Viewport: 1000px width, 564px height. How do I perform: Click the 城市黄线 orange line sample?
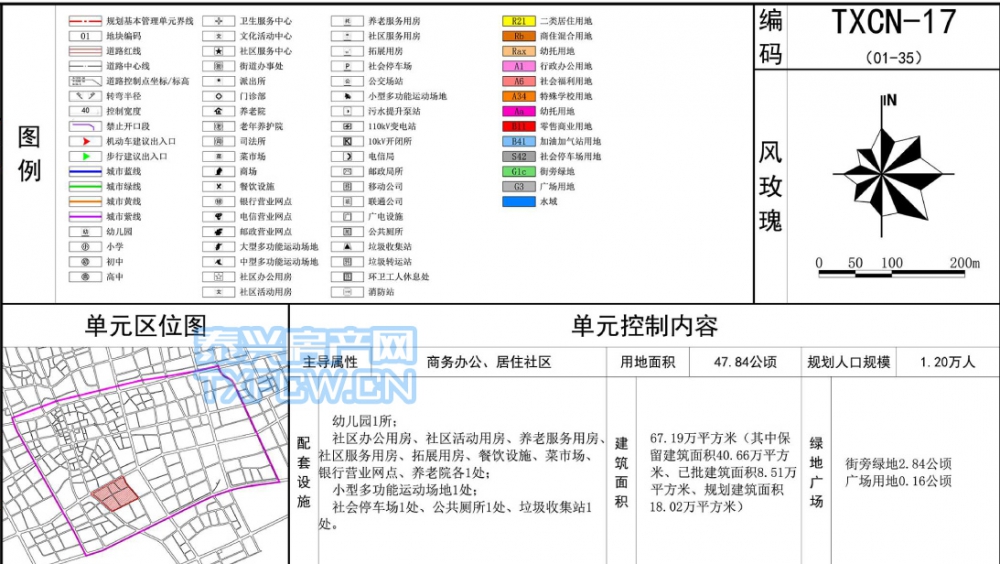click(85, 202)
